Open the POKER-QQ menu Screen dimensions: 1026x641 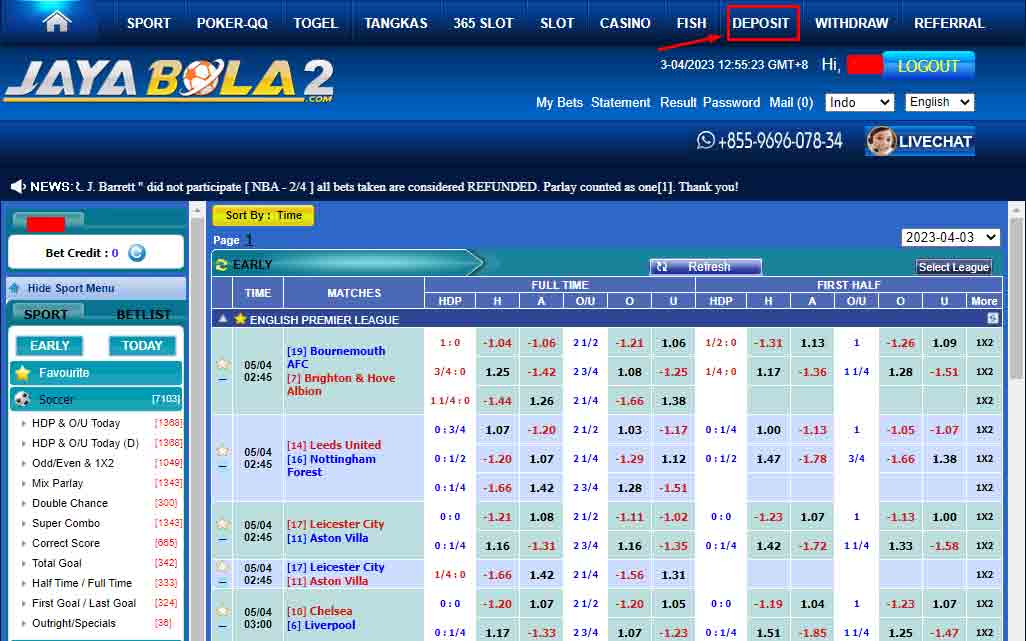point(232,24)
